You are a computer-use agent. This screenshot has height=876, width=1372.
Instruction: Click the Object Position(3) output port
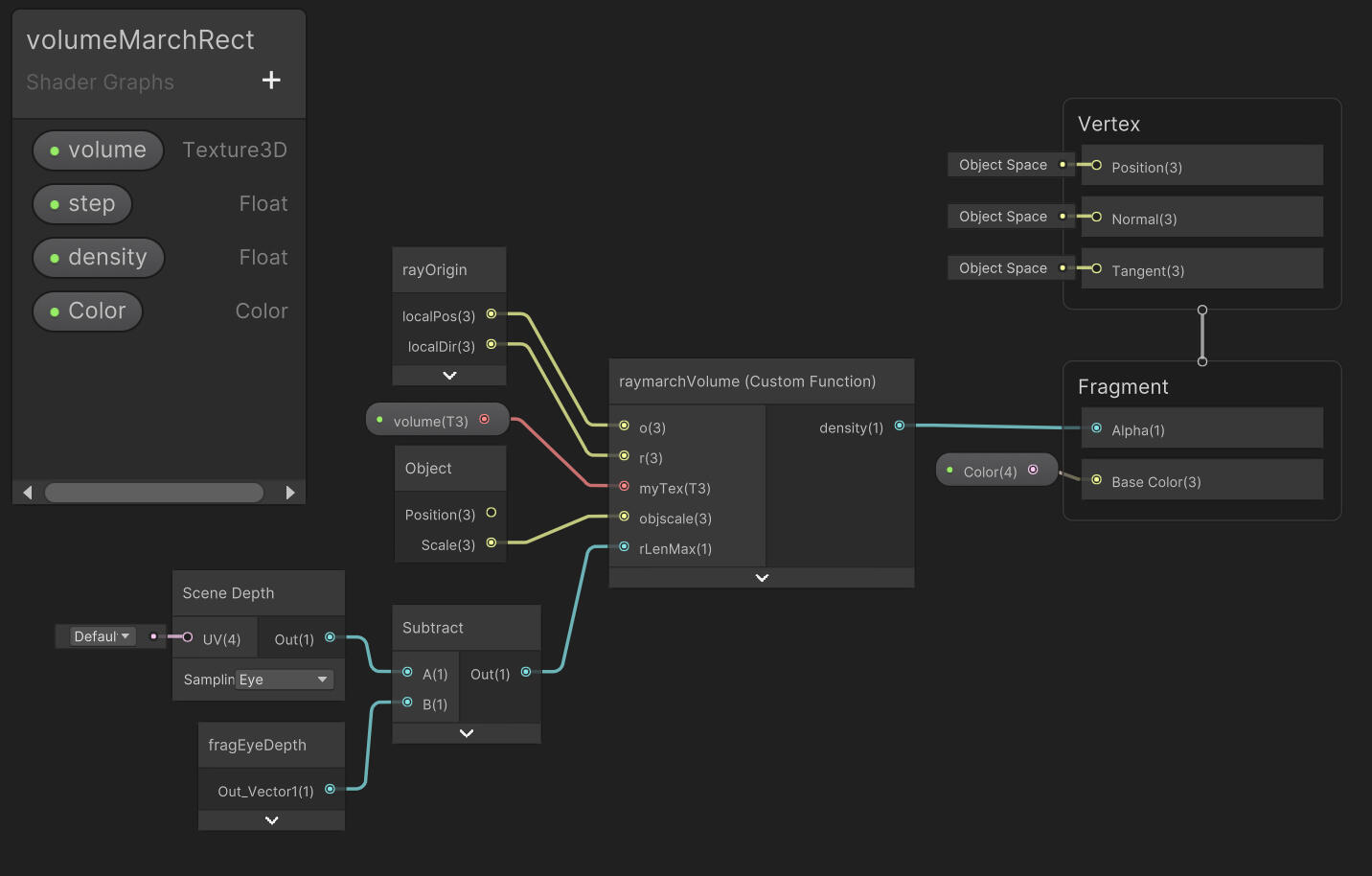coord(491,513)
